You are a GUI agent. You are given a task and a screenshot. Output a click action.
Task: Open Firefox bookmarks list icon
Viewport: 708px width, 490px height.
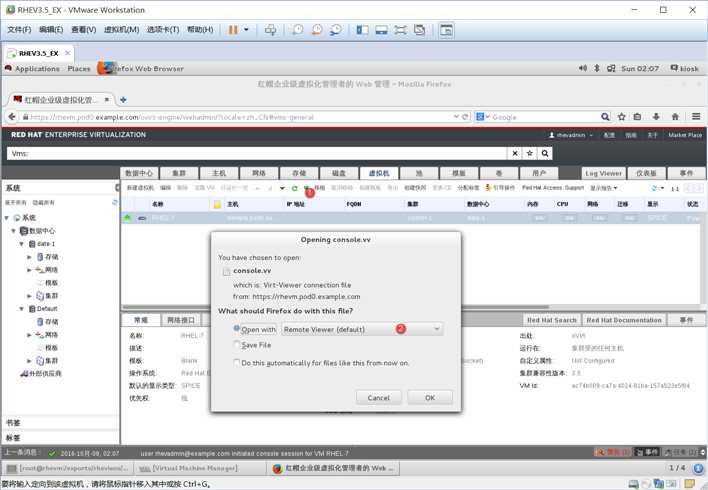[x=637, y=117]
